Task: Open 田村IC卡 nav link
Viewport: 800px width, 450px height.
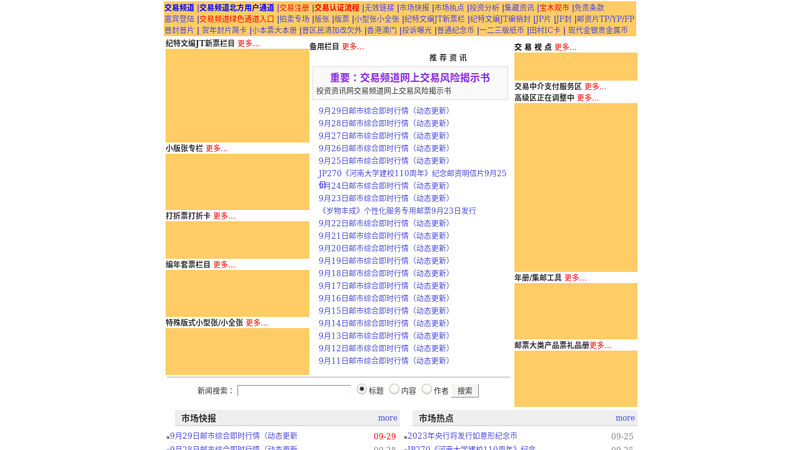Action: click(x=544, y=30)
